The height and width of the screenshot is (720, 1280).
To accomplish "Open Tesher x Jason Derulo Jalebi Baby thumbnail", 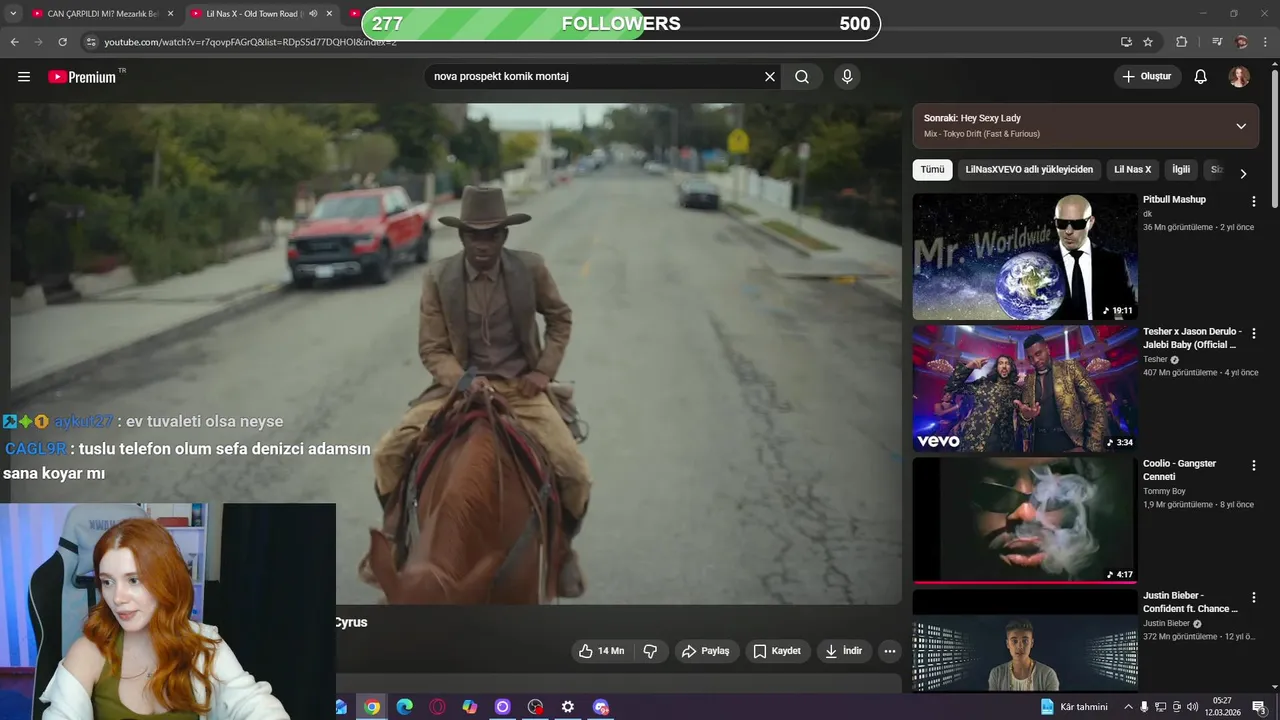I will [x=1025, y=388].
